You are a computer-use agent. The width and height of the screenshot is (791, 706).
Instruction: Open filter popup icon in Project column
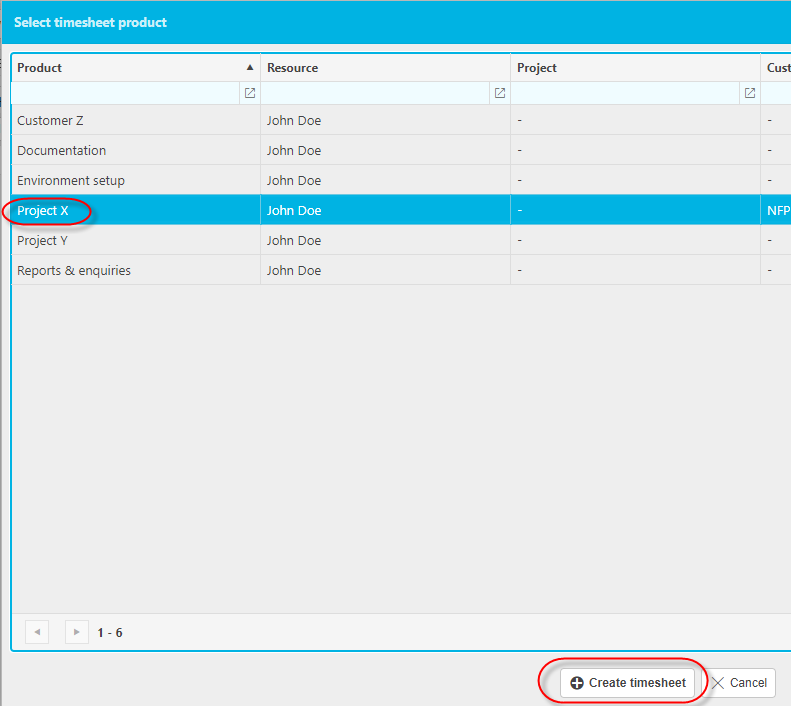click(749, 93)
